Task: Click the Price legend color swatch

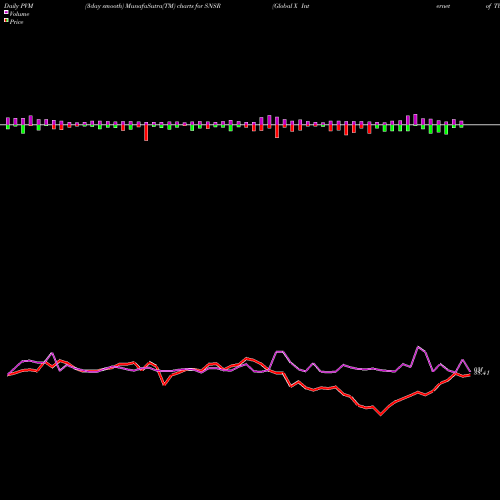Action: 6,21
